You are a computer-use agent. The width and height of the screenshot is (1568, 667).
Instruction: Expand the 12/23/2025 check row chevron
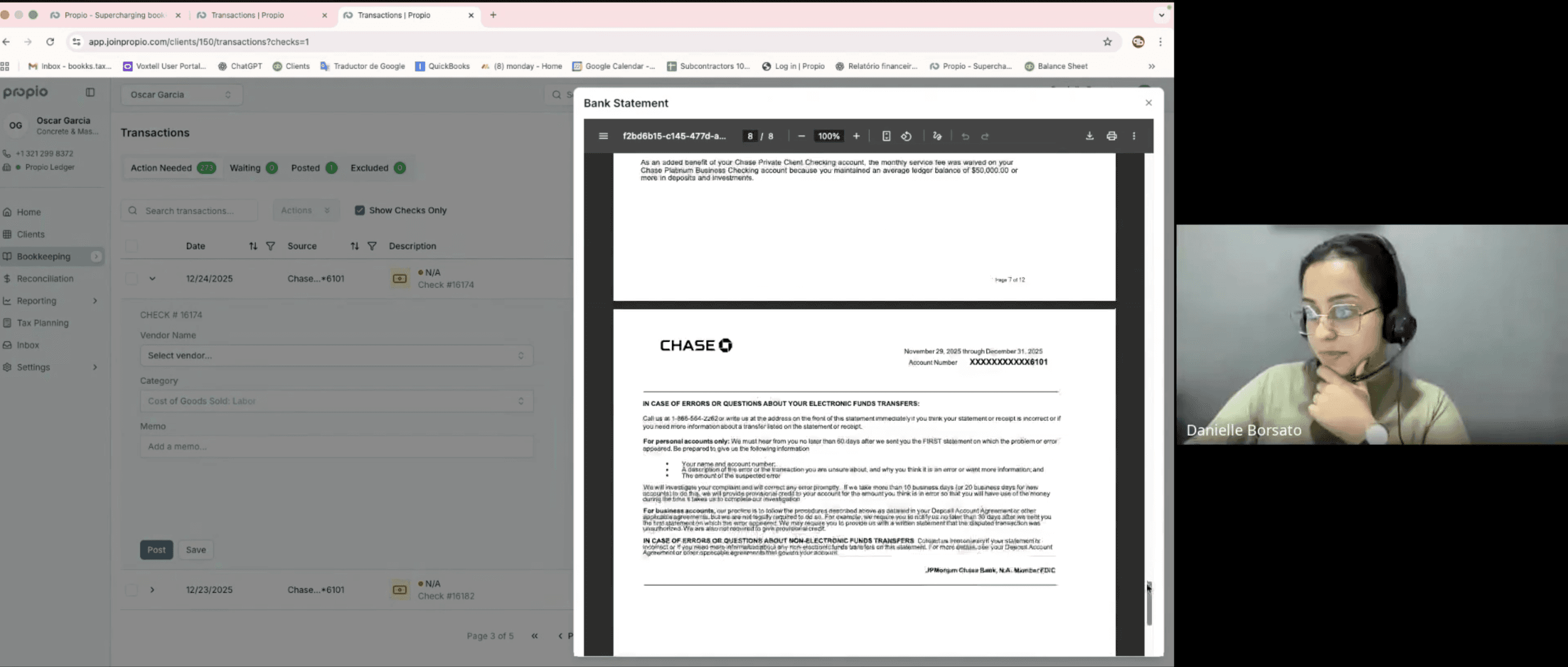[x=152, y=590]
